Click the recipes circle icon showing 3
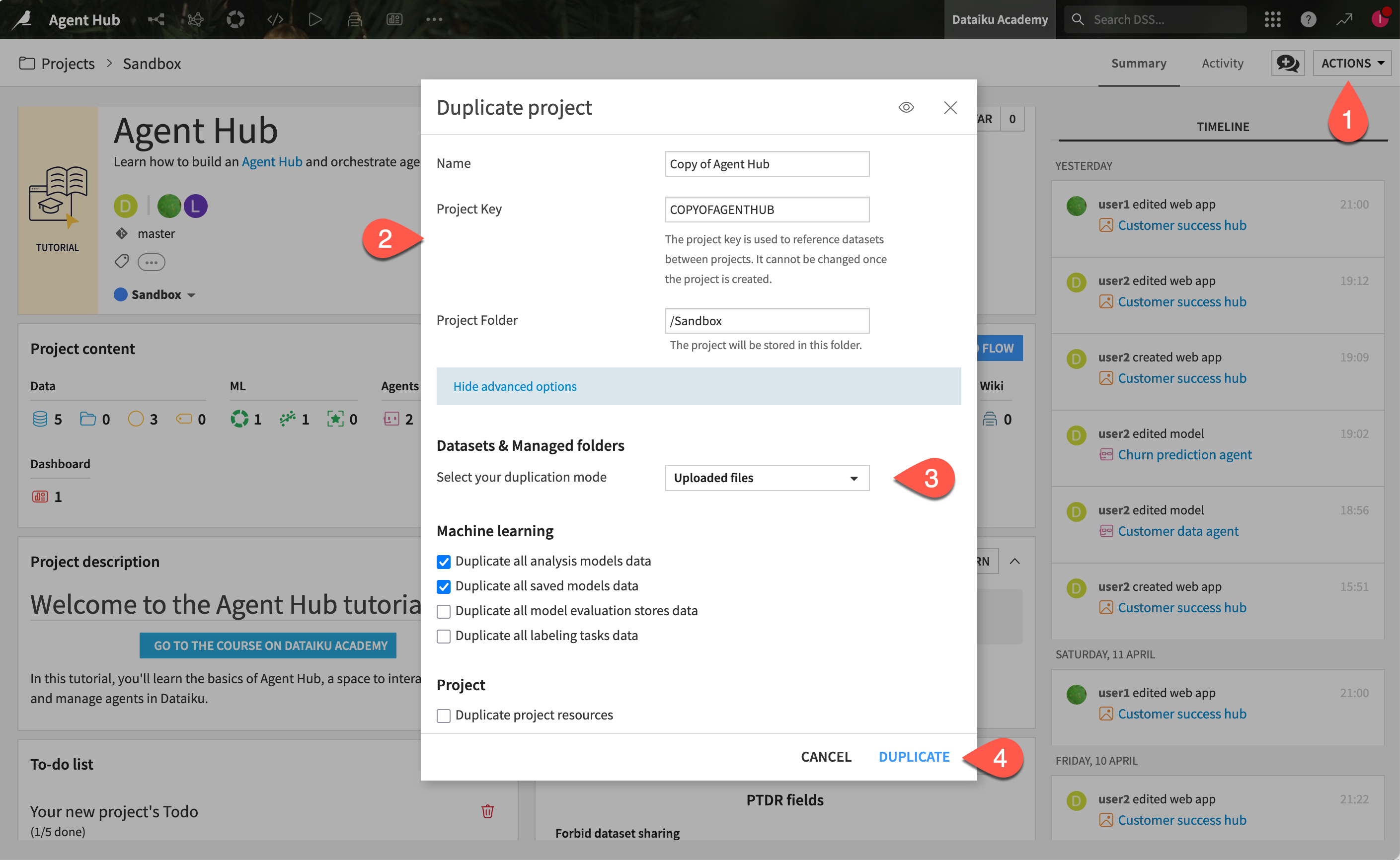The width and height of the screenshot is (1400, 860). tap(136, 419)
